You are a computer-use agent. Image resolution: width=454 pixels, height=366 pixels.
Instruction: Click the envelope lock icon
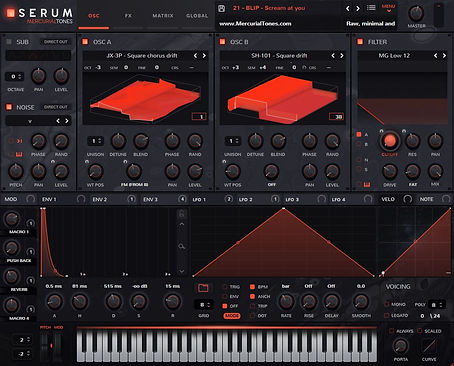[x=182, y=213]
